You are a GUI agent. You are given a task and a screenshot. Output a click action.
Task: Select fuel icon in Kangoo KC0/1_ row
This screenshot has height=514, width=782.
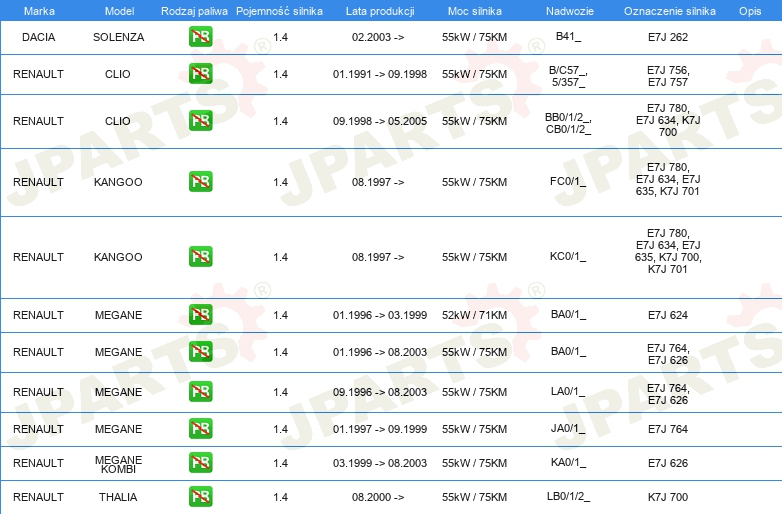(200, 257)
